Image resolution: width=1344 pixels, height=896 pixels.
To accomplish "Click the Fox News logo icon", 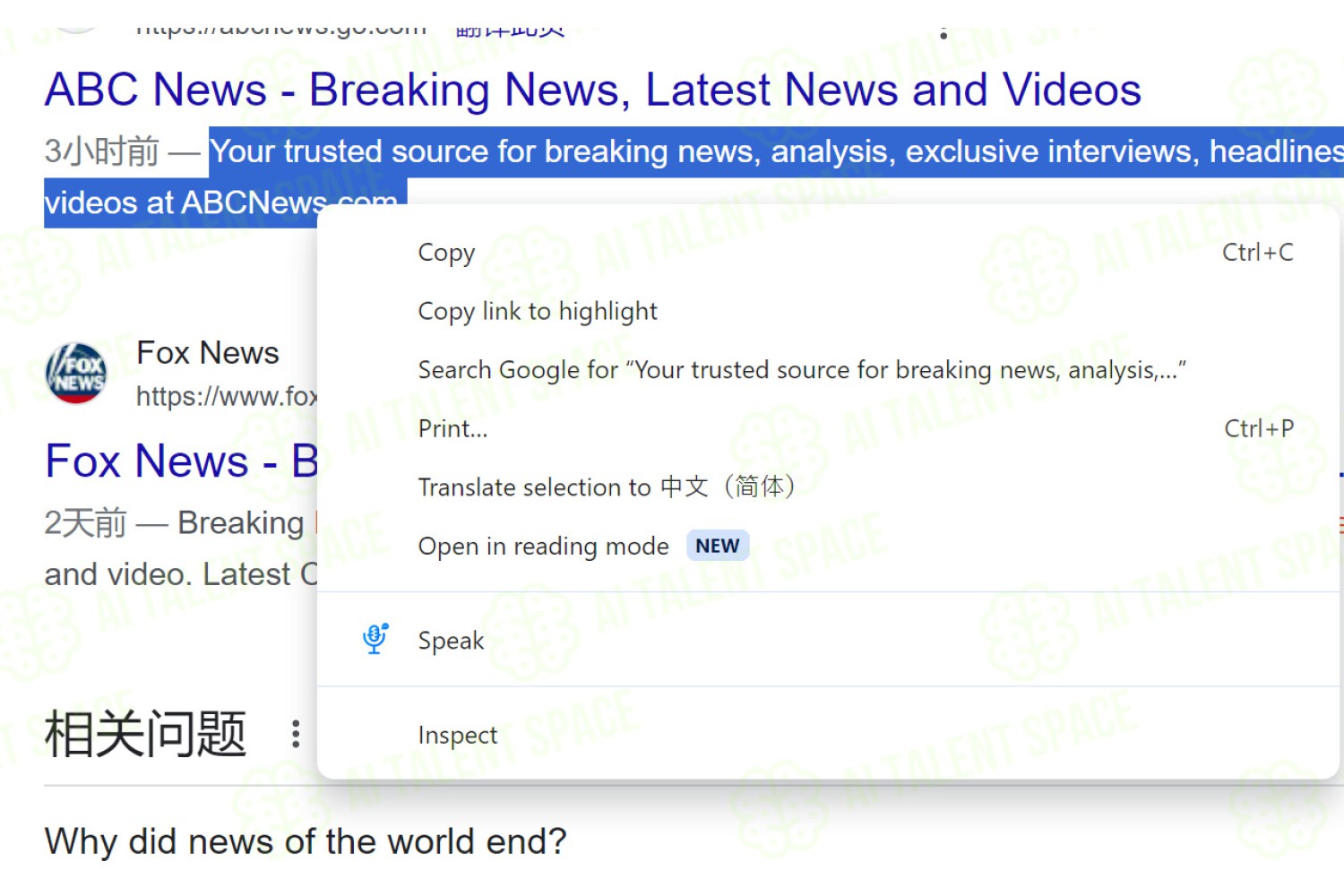I will click(76, 373).
